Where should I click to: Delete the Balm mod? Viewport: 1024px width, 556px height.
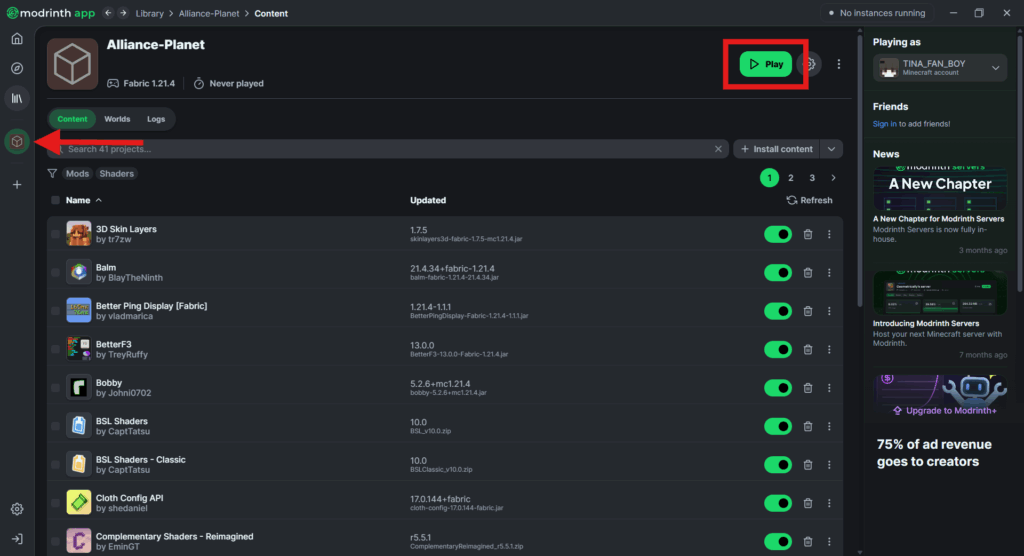808,273
